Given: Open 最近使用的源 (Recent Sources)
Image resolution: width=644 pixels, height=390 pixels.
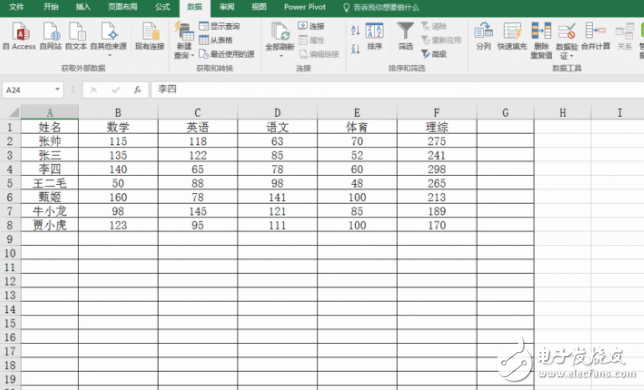Looking at the screenshot, I should [227, 54].
